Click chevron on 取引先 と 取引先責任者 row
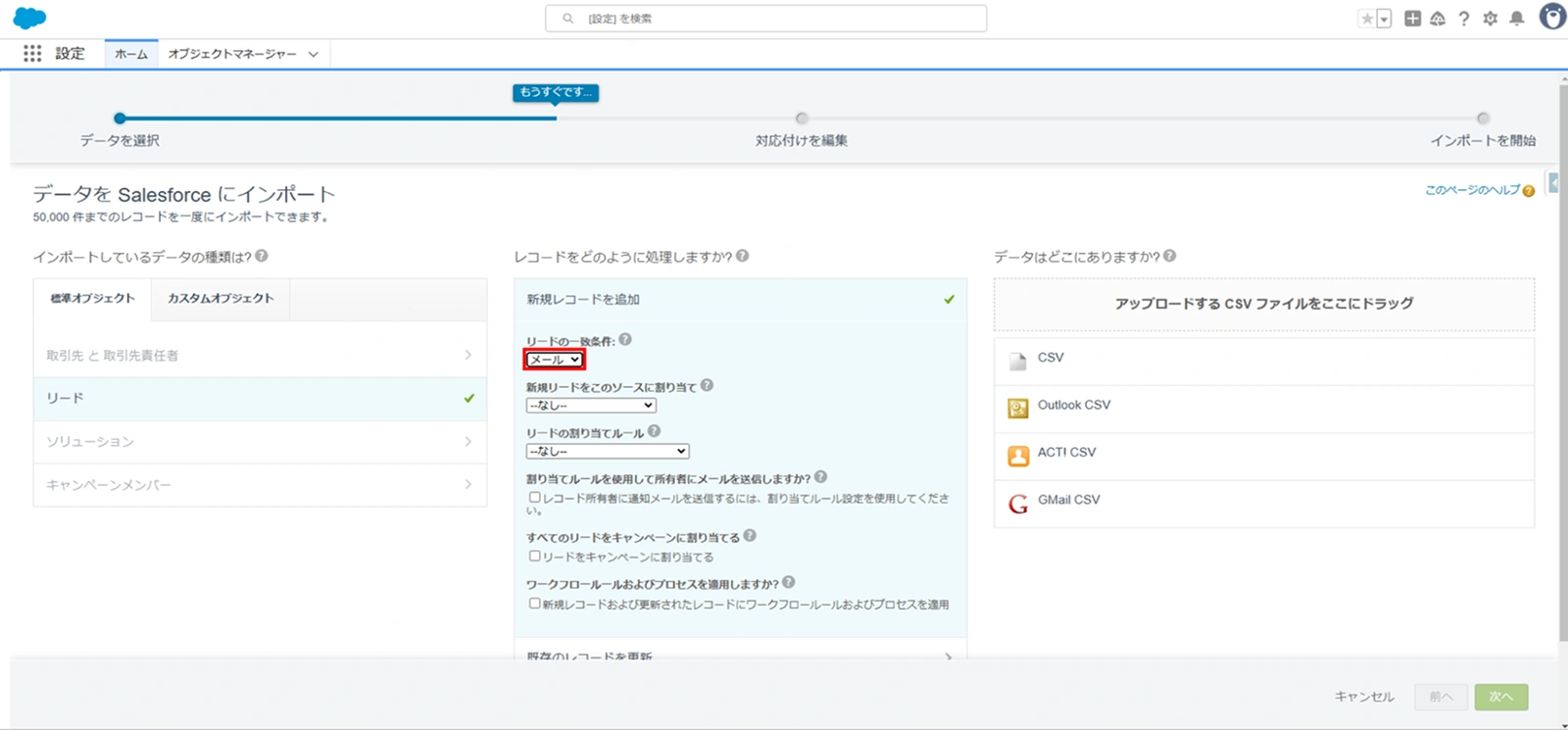 coord(467,355)
